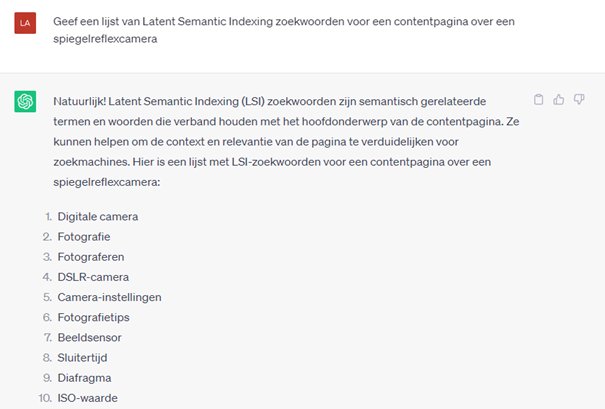
Task: Click the "Beeldsensor" keyword
Action: [x=88, y=338]
